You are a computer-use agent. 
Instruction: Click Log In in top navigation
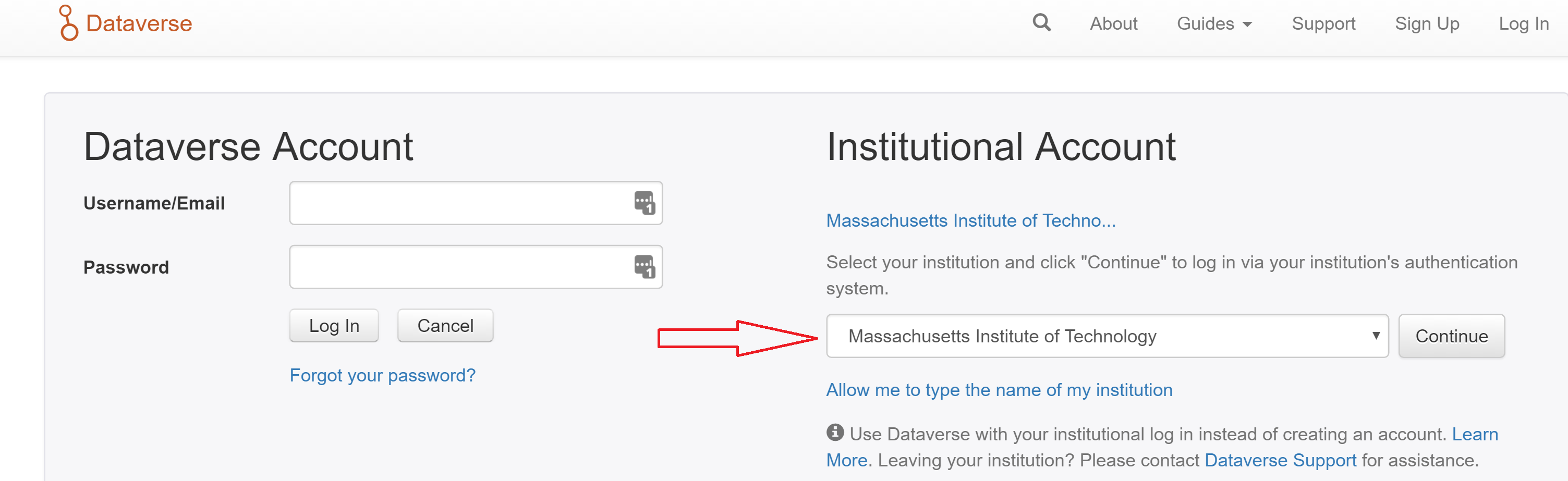point(1523,24)
